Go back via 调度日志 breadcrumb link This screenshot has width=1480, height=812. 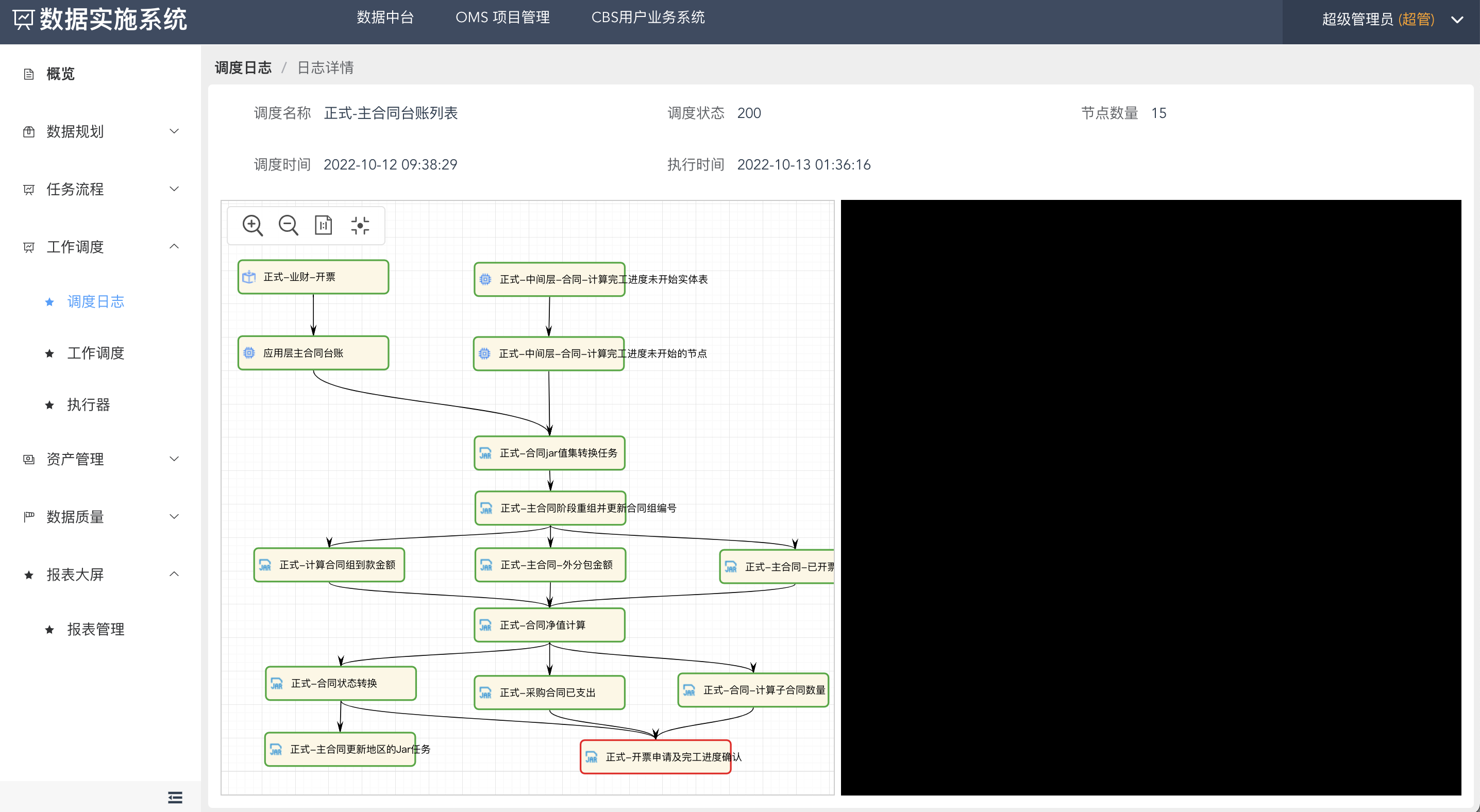243,68
